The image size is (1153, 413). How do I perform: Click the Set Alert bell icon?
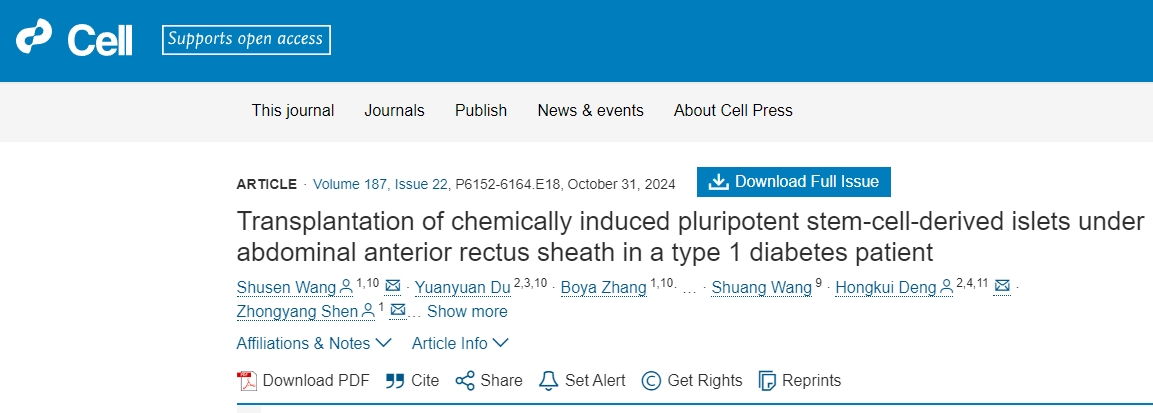548,381
